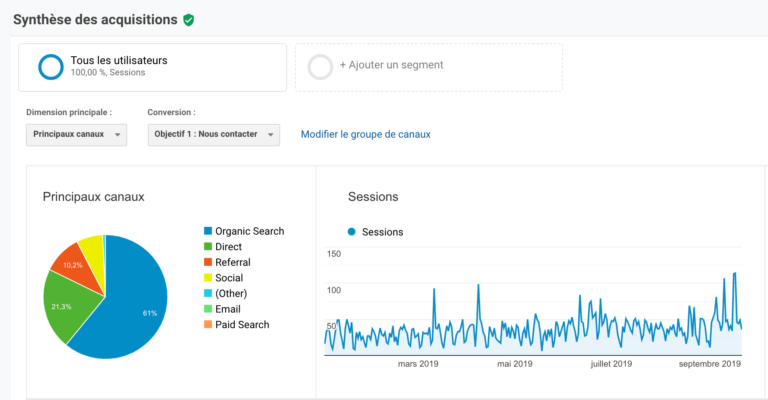Screen dimensions: 768x400
Task: Click the blue circle segment icon
Action: tap(51, 67)
